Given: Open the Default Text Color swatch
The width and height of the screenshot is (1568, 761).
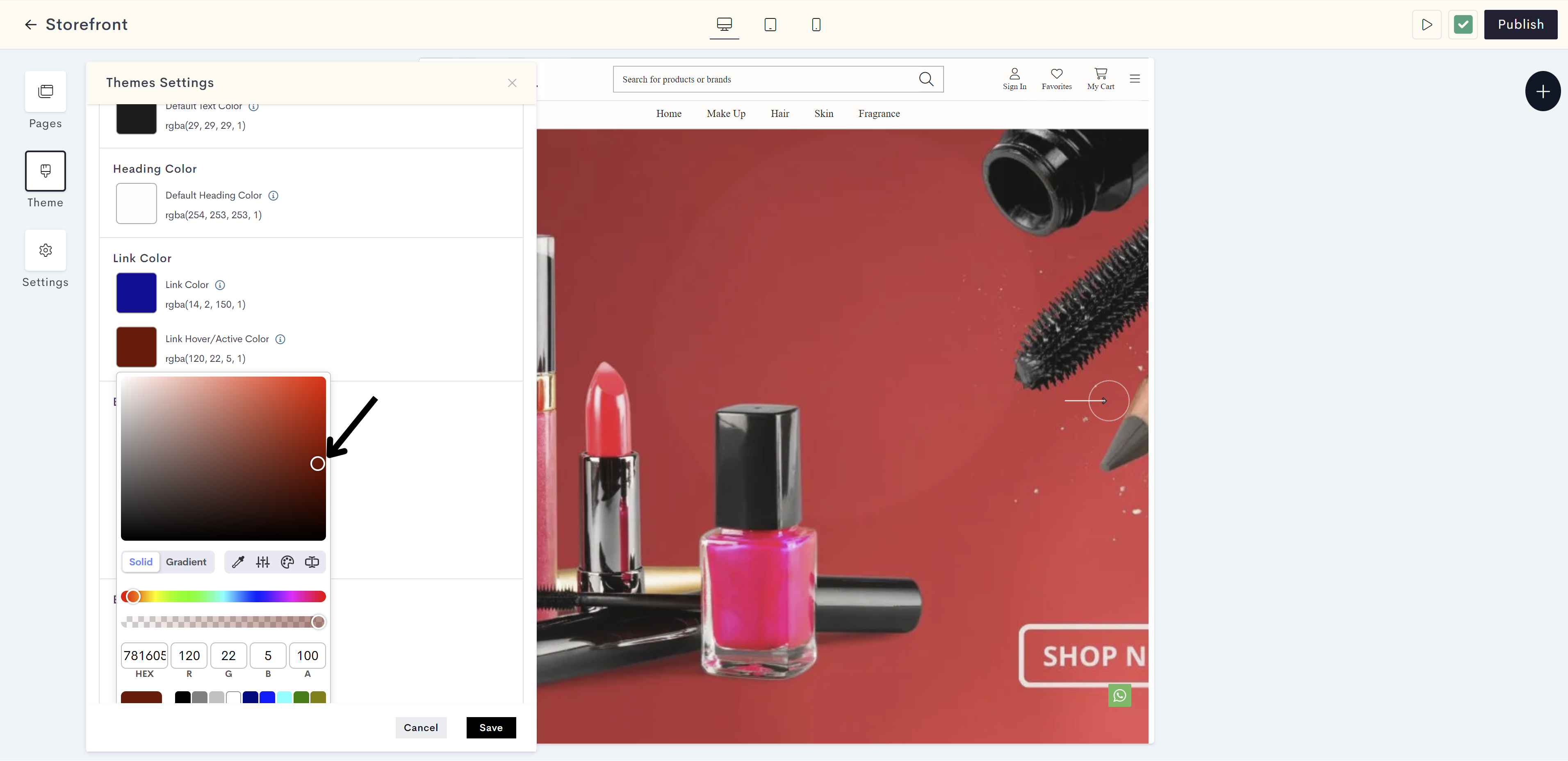Looking at the screenshot, I should tap(137, 119).
